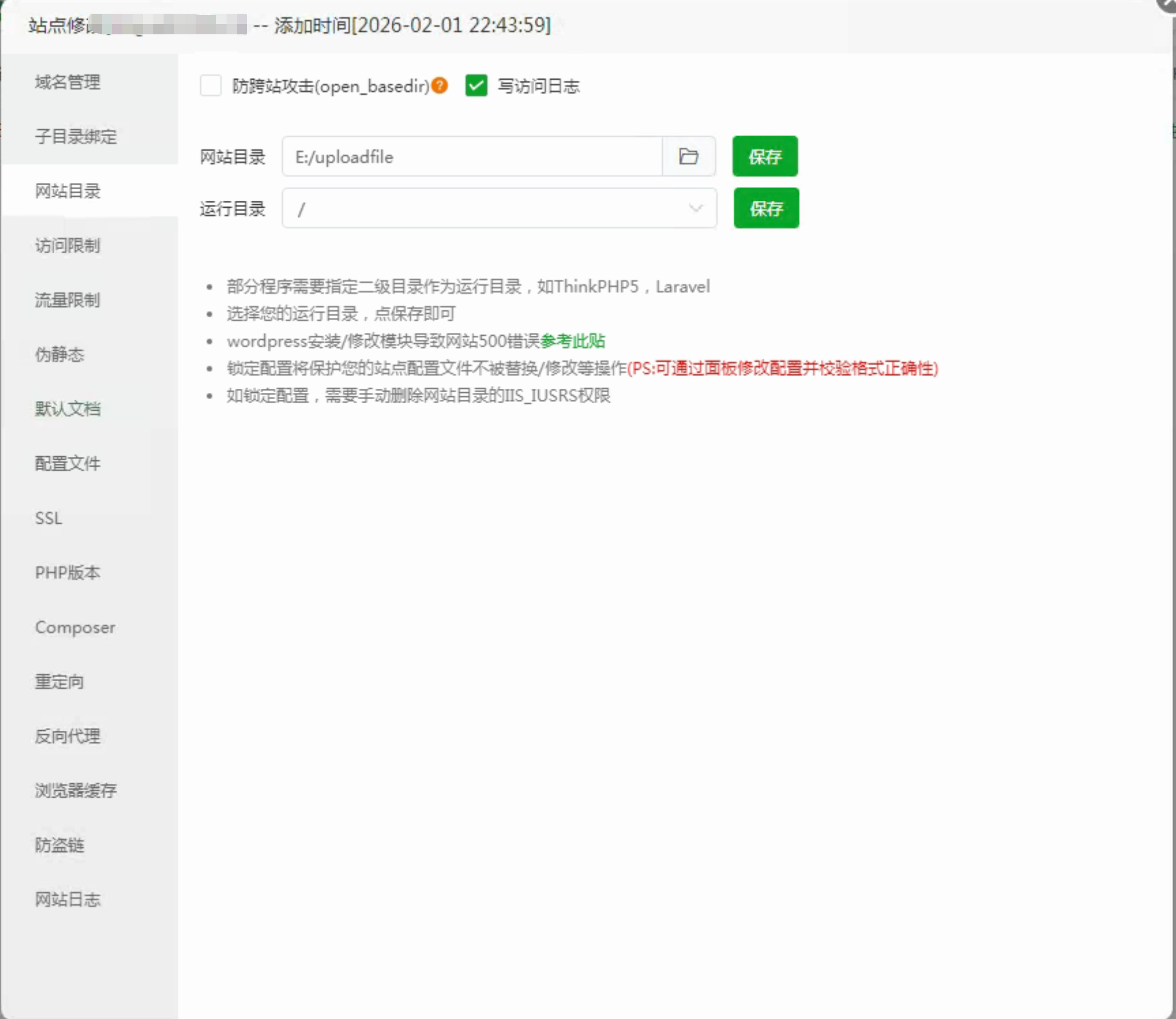
Task: Enable 防跨站攻击(open_basedir) protection
Action: [210, 86]
